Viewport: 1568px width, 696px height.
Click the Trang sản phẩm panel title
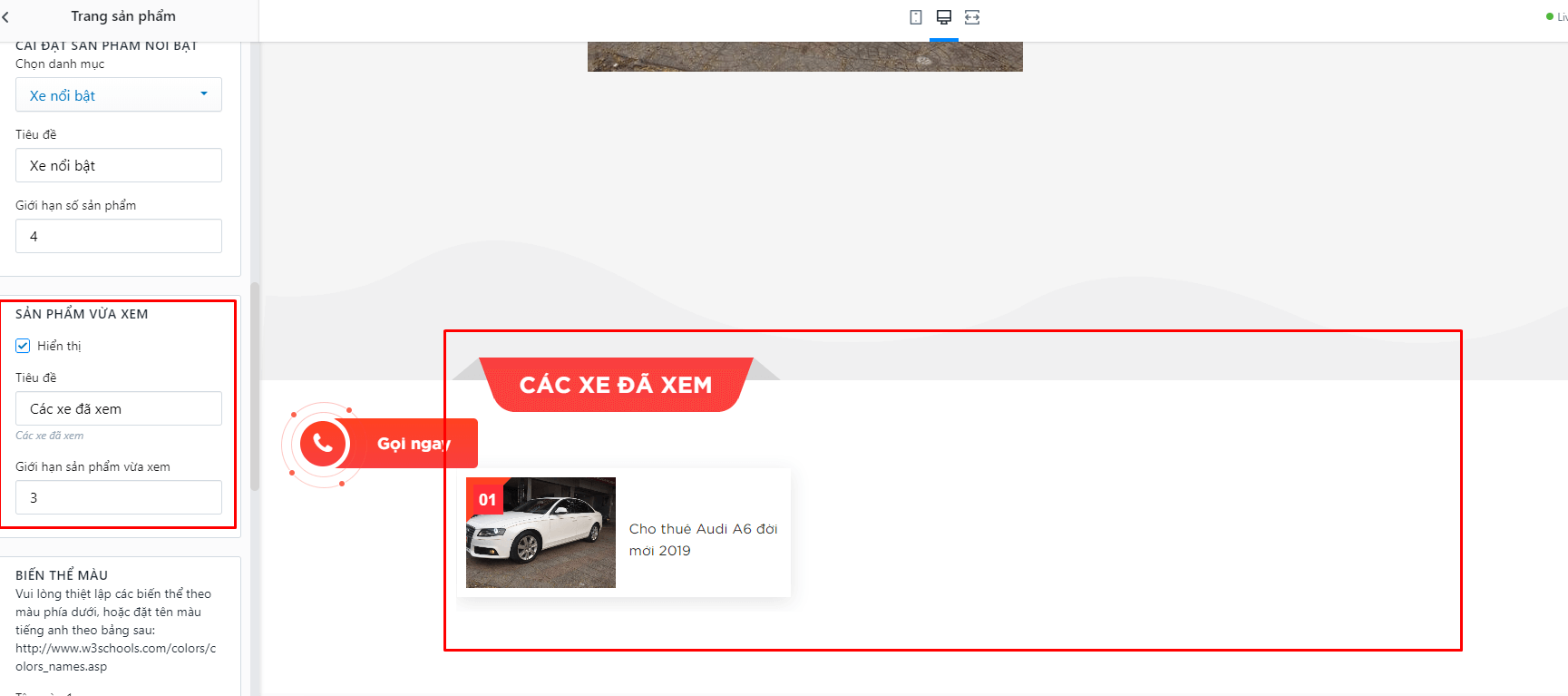(123, 16)
